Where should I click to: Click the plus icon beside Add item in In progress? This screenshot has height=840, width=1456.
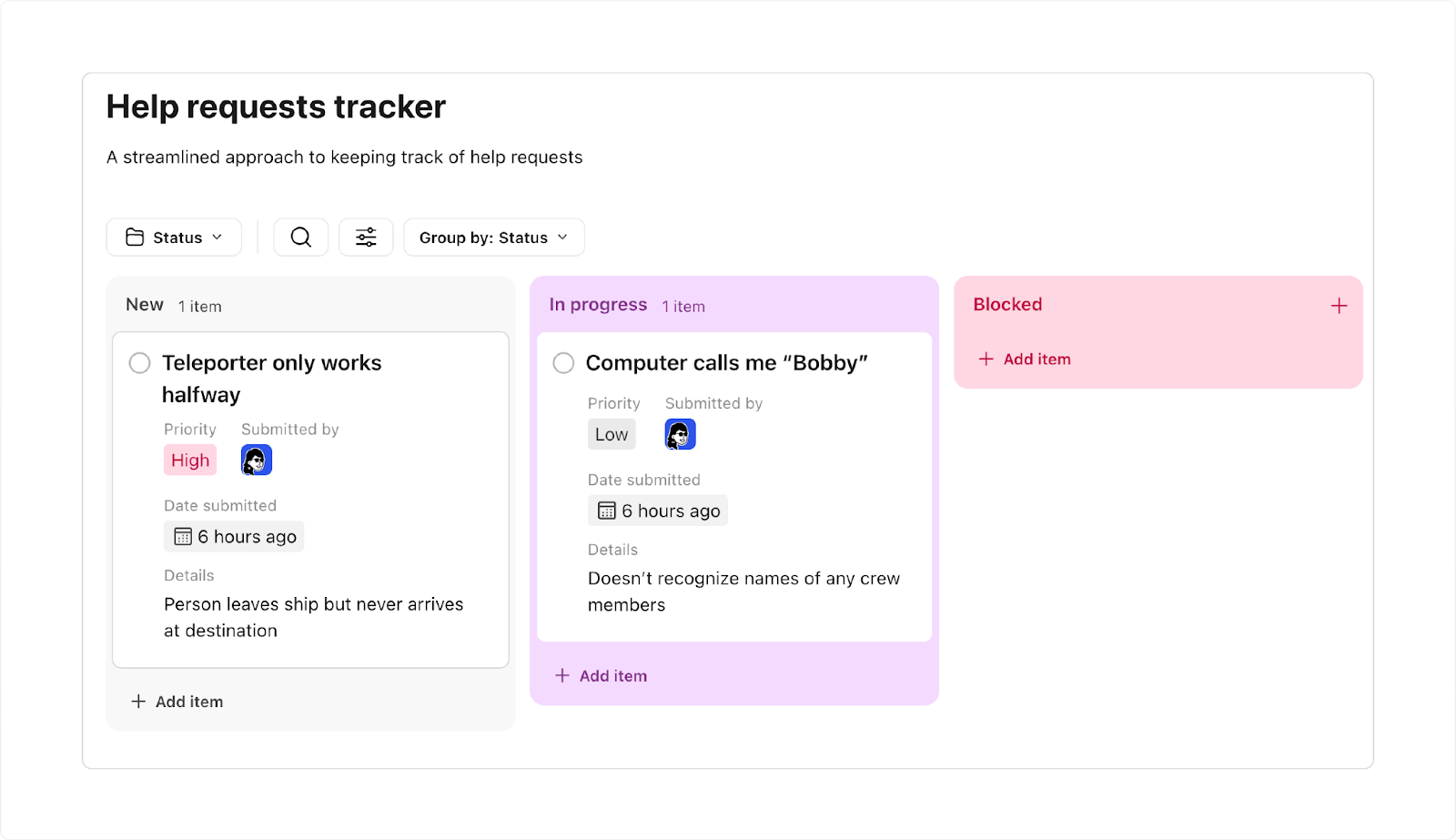(x=561, y=675)
